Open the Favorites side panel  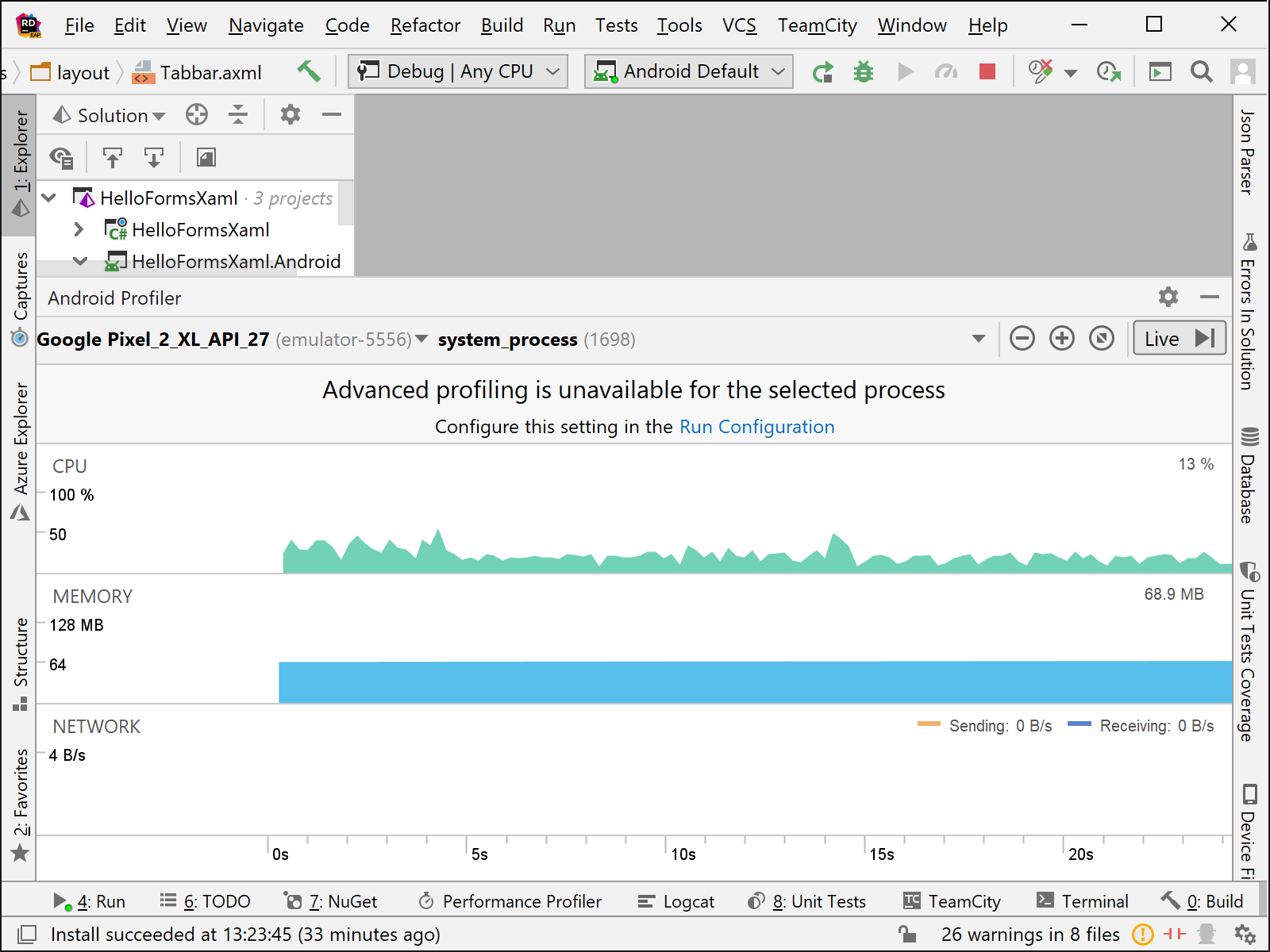(x=20, y=805)
